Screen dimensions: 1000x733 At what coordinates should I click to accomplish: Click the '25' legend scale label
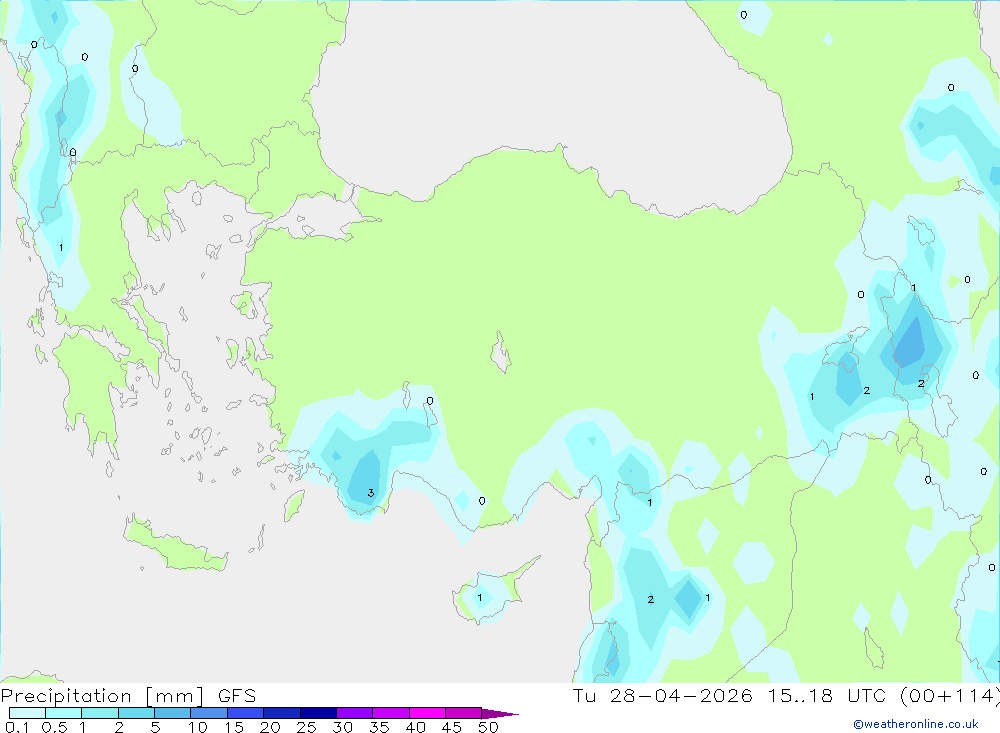pos(306,727)
